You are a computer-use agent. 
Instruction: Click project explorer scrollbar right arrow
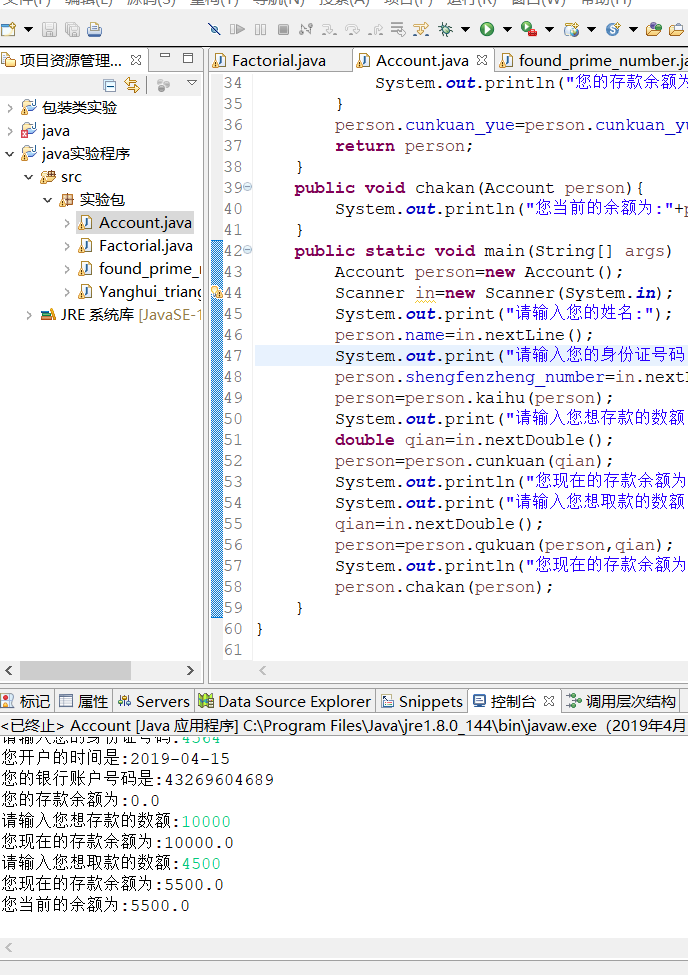[x=190, y=670]
